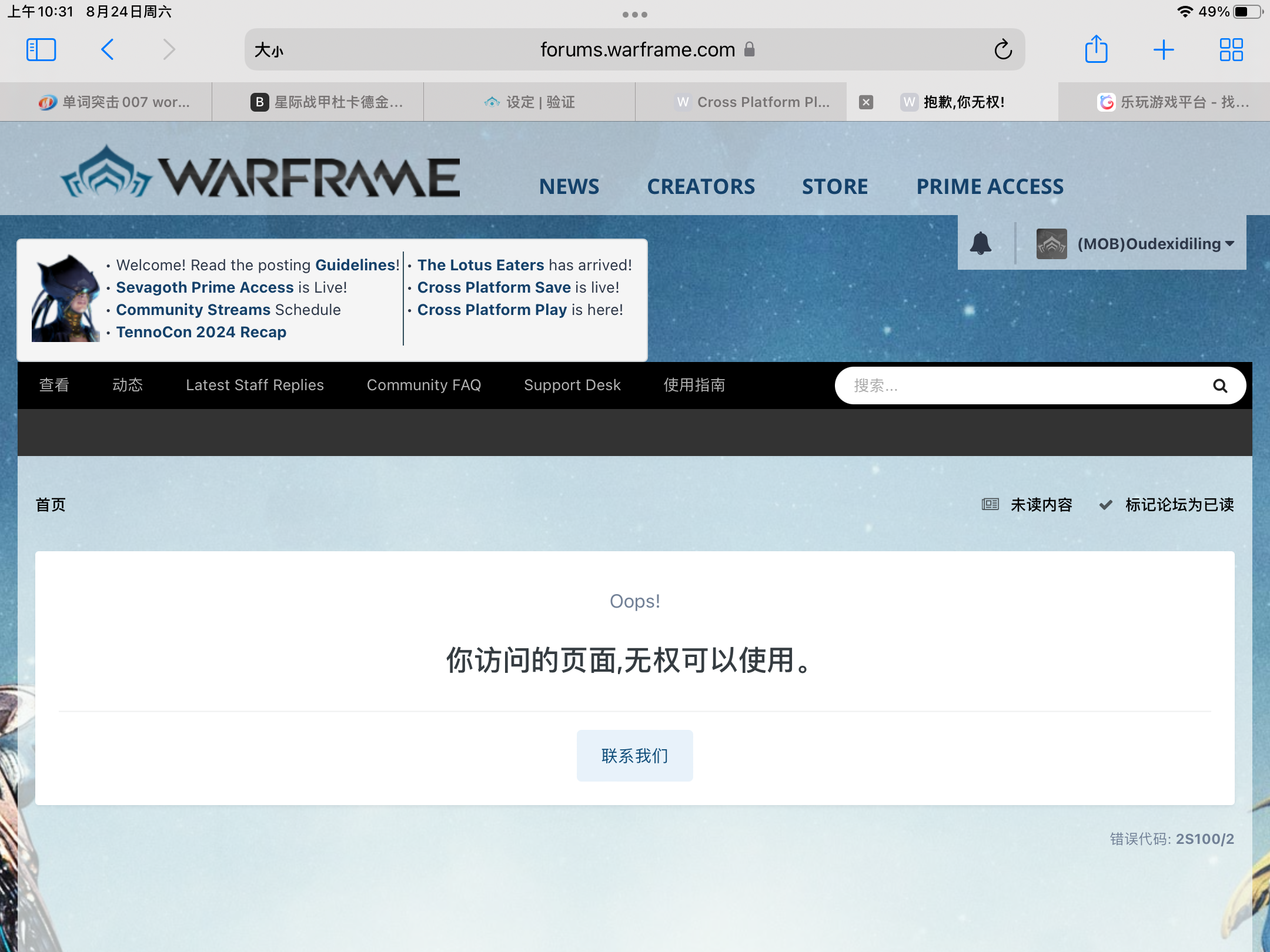Open the Community Streams schedule link
1270x952 pixels.
[193, 310]
